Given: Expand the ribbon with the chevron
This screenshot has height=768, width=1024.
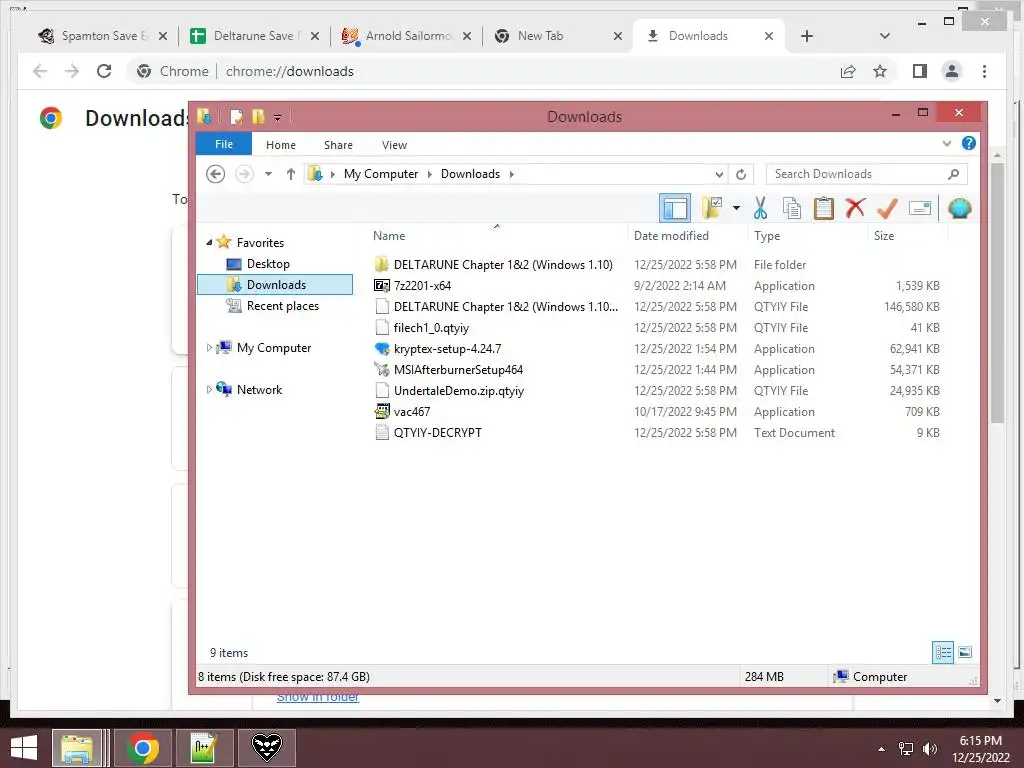Looking at the screenshot, I should coord(946,143).
